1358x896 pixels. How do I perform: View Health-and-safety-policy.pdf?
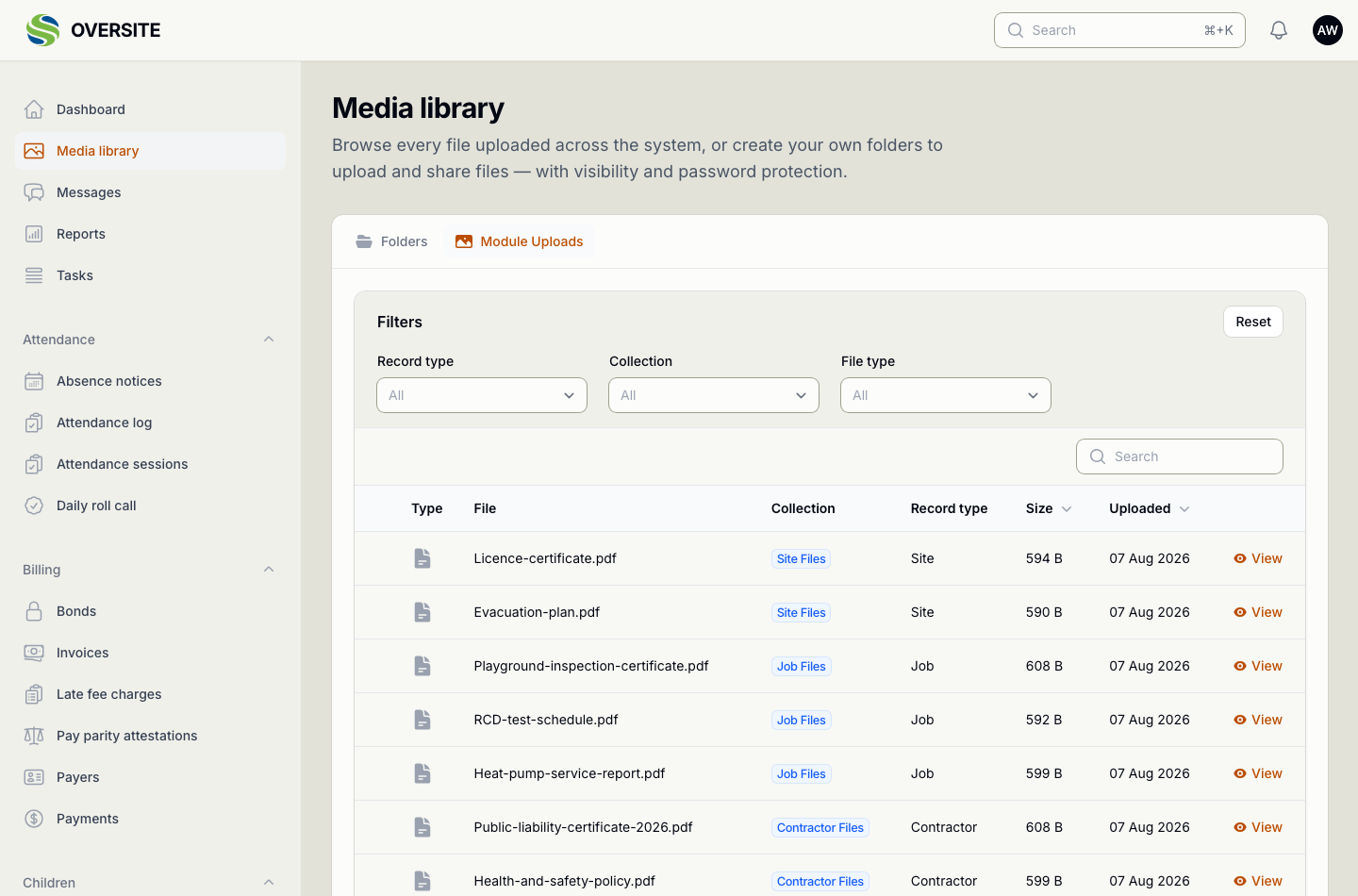[1258, 881]
